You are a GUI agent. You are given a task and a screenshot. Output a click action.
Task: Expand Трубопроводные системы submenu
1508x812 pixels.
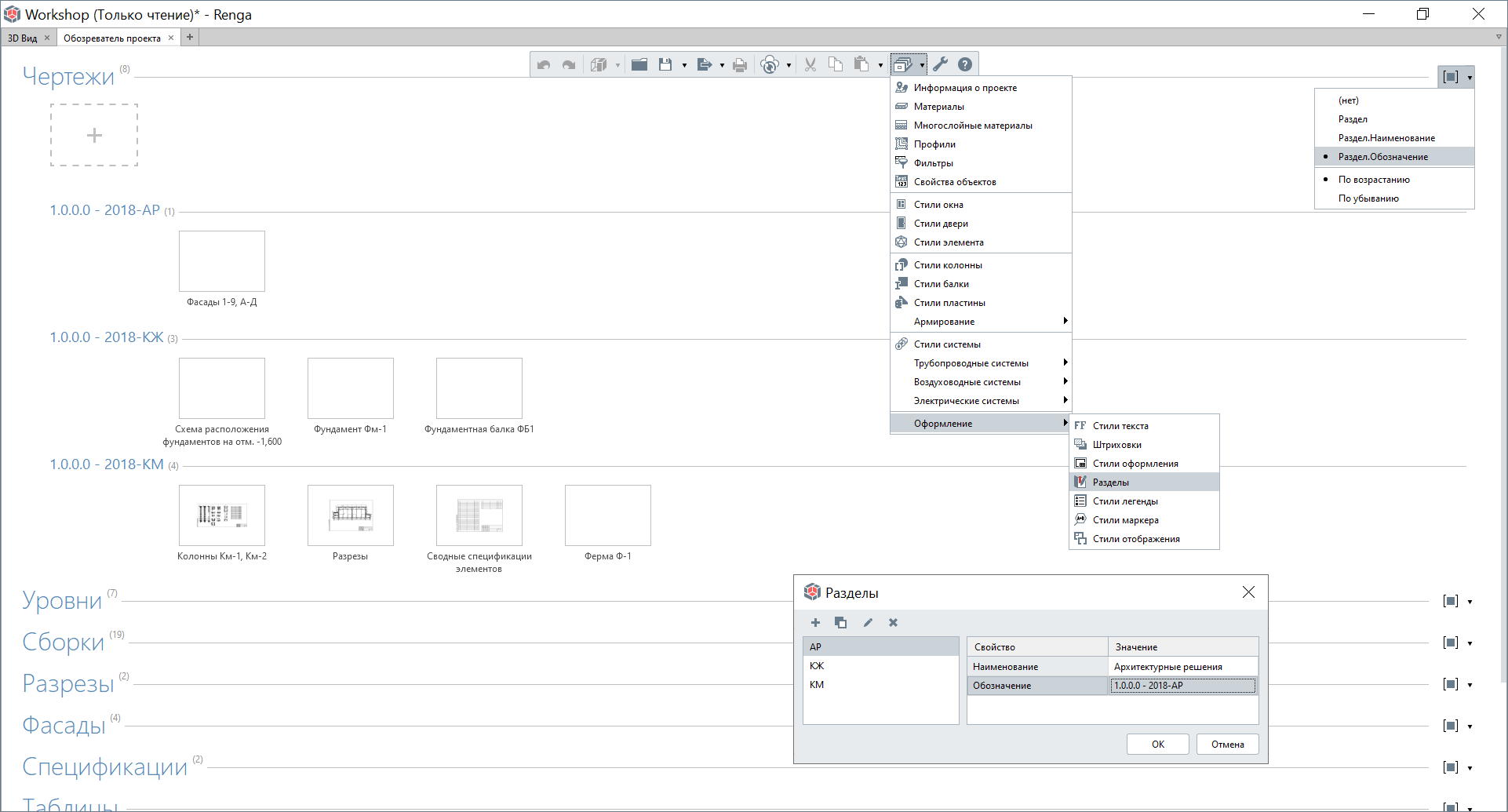click(981, 363)
